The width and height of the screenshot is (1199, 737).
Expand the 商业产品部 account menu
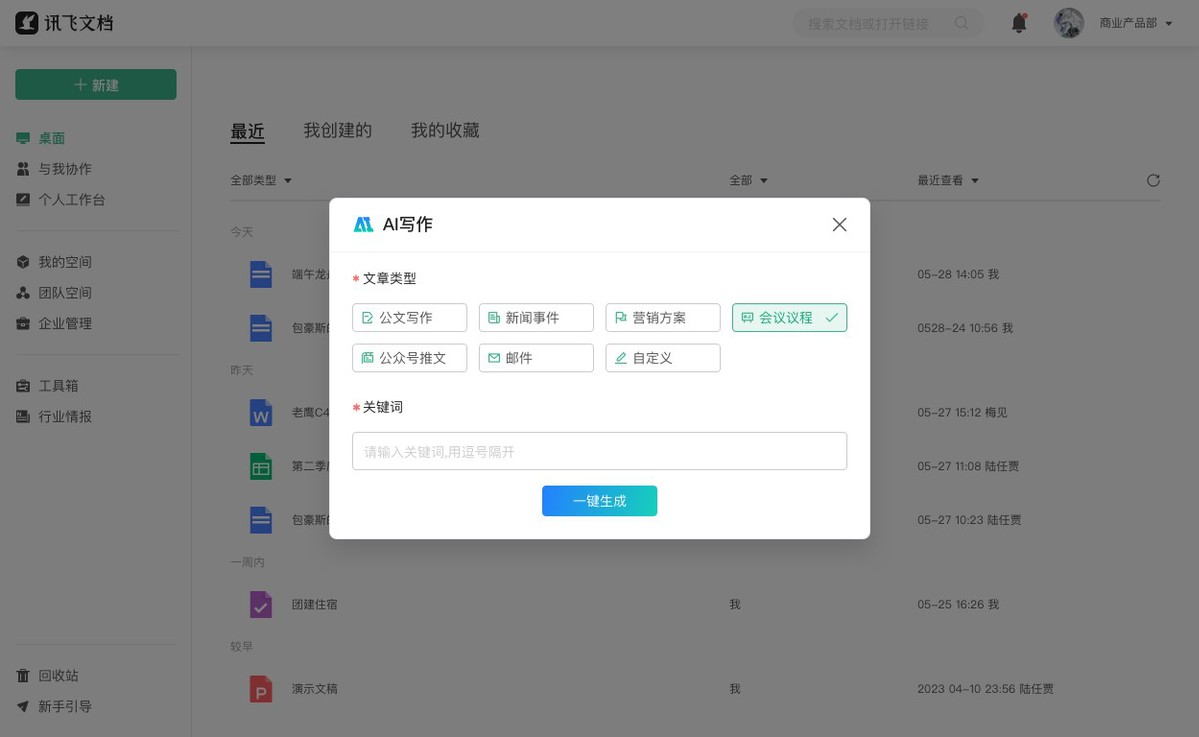[x=1135, y=23]
